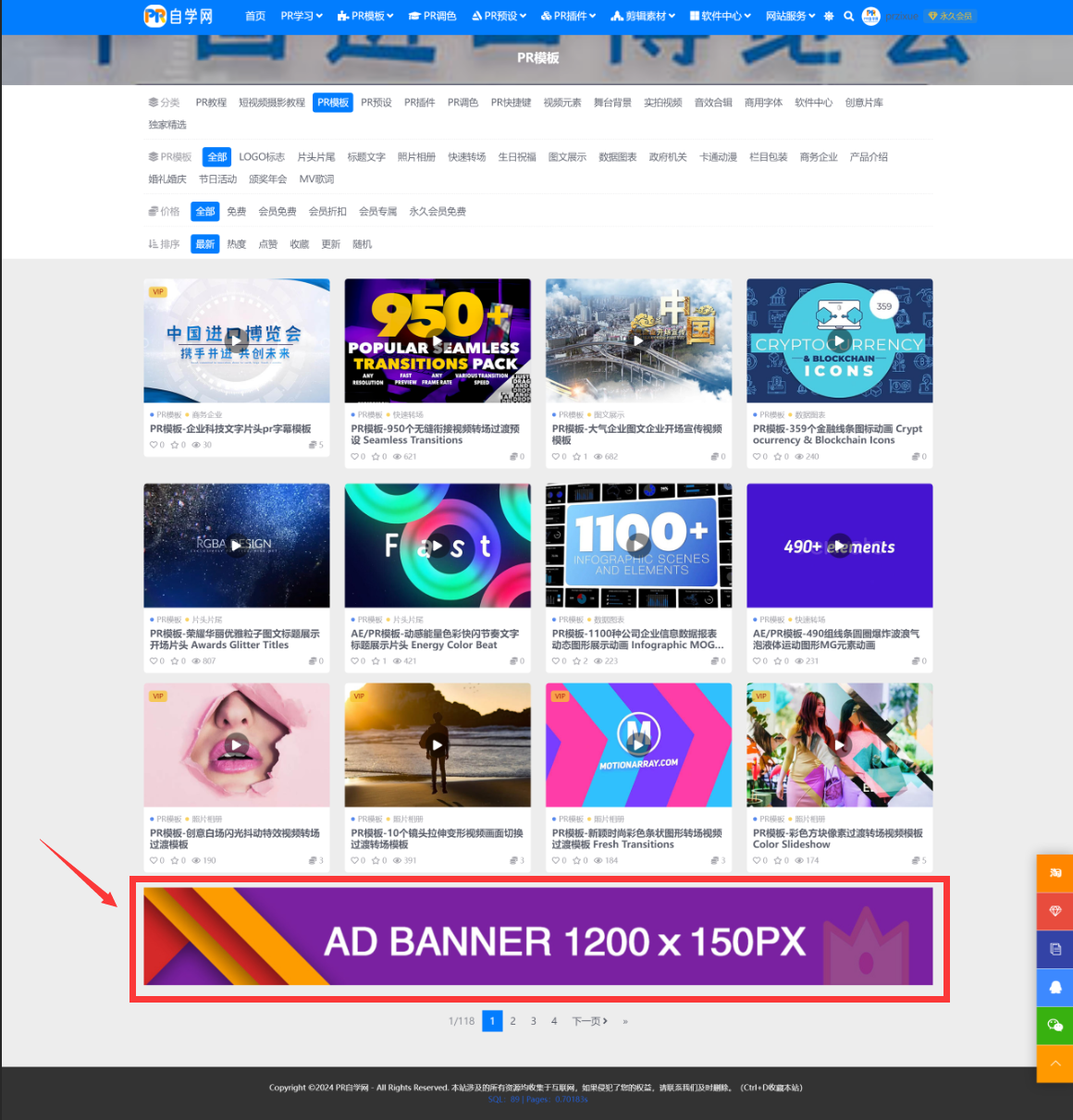Click the Taobao icon in floating sidebar
Image resolution: width=1073 pixels, height=1120 pixels.
point(1054,873)
